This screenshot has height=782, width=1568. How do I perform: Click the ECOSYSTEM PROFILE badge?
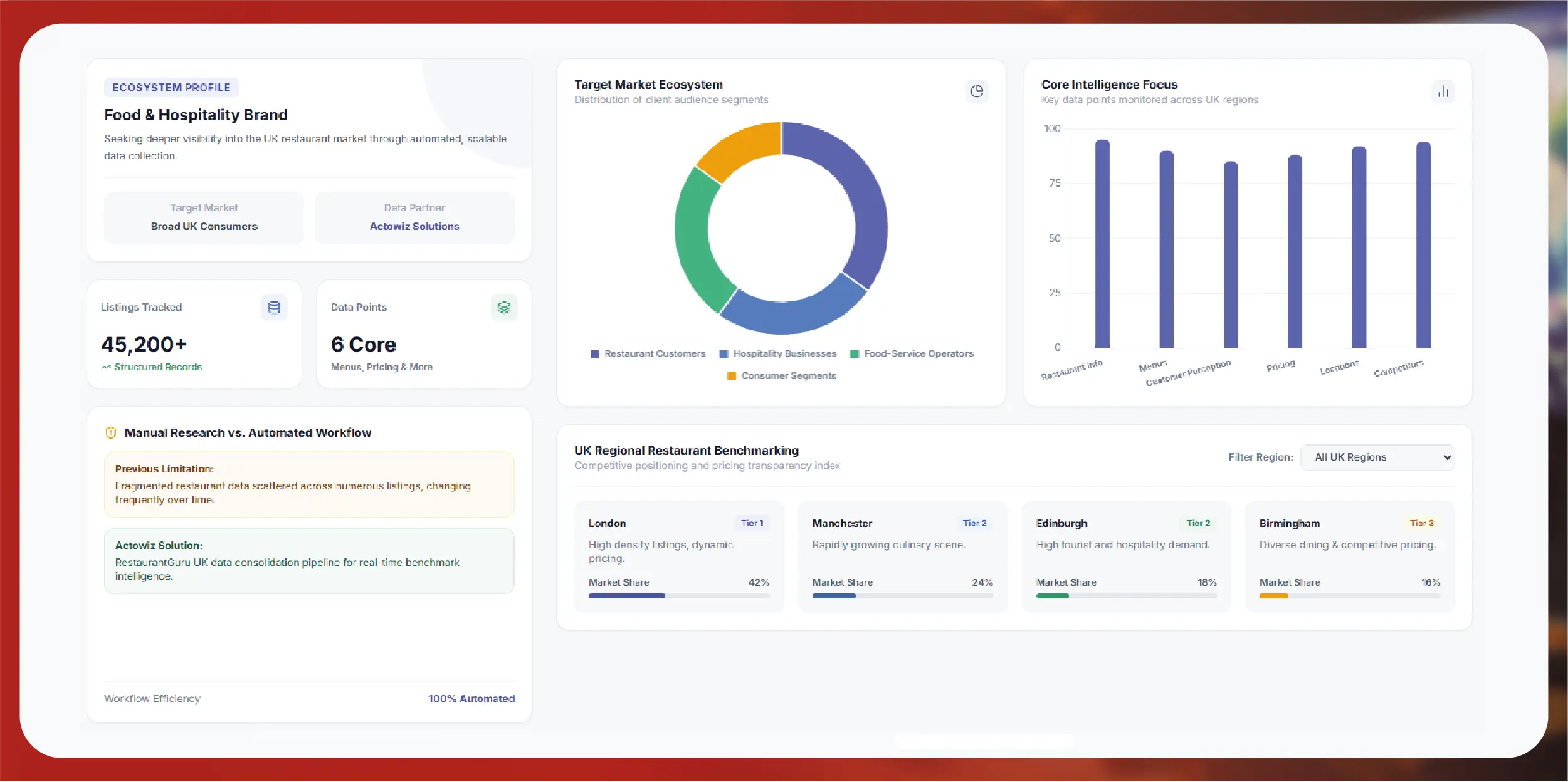click(171, 88)
